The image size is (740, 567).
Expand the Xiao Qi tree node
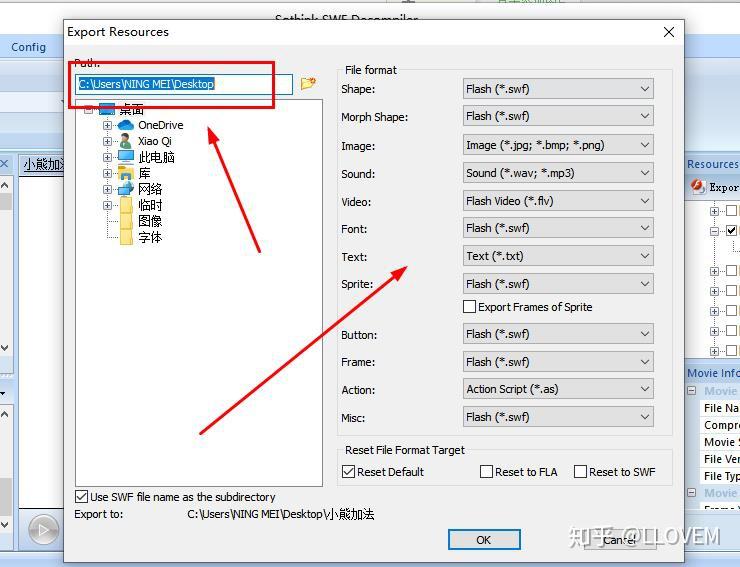coord(107,141)
